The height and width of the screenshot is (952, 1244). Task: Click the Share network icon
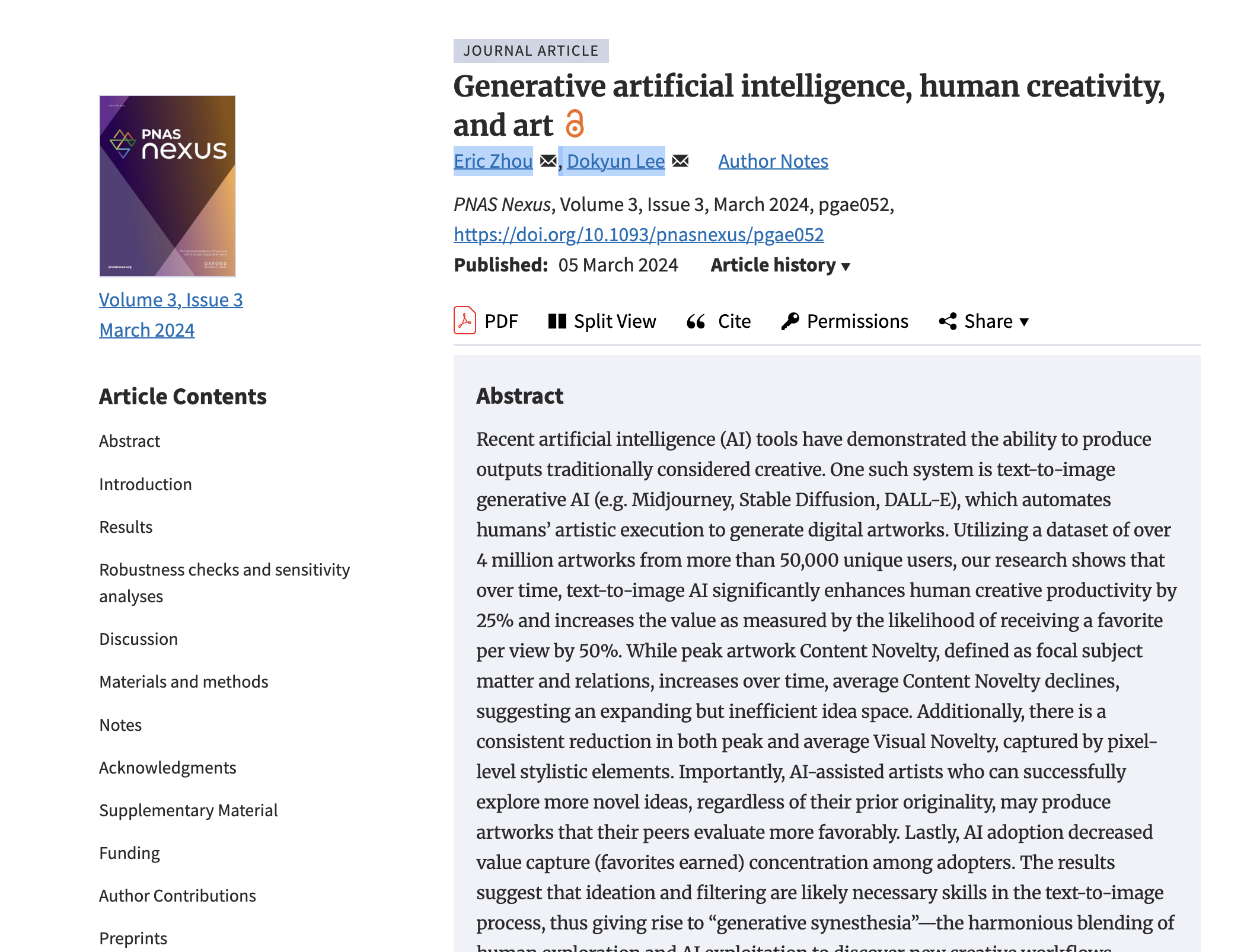coord(948,321)
